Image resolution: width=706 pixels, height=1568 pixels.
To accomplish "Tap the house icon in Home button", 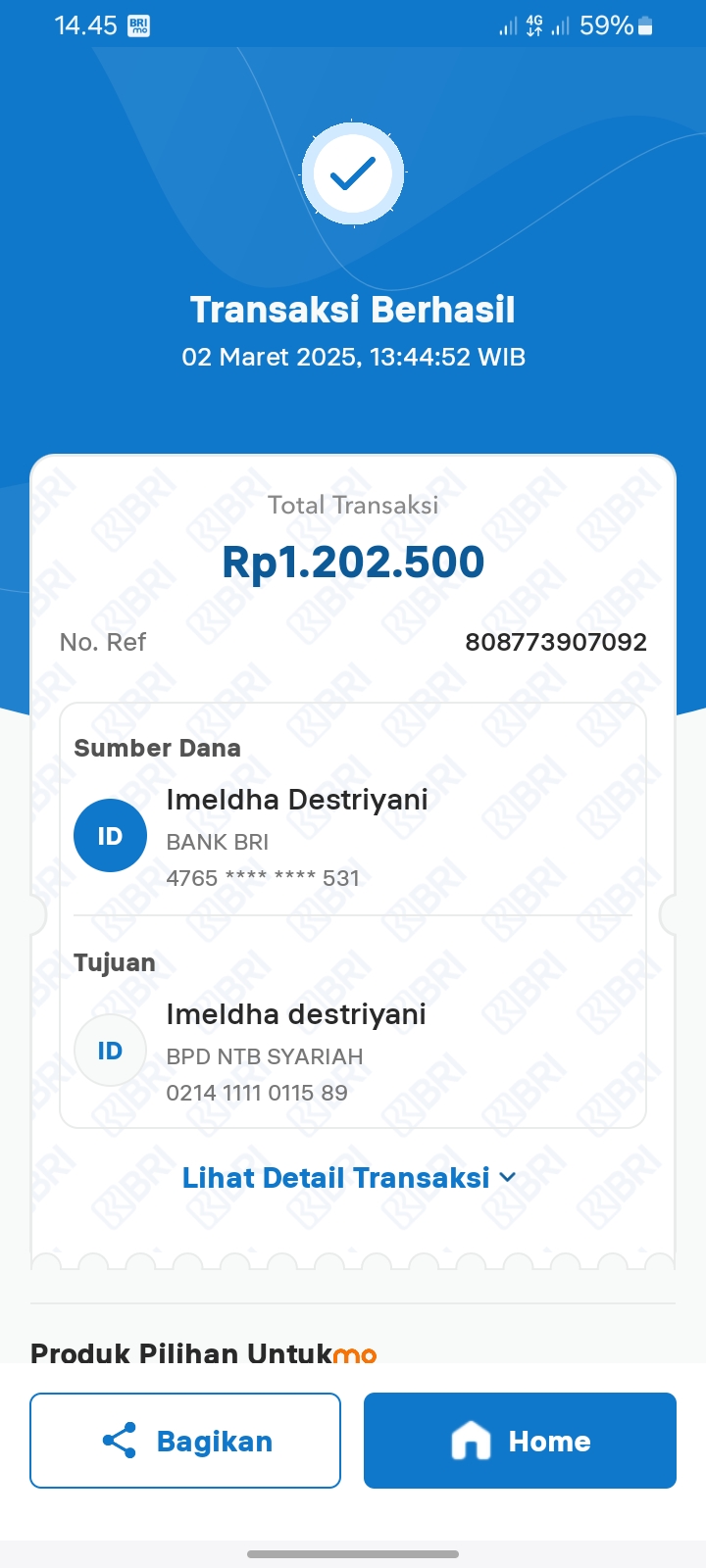I will tap(471, 1441).
